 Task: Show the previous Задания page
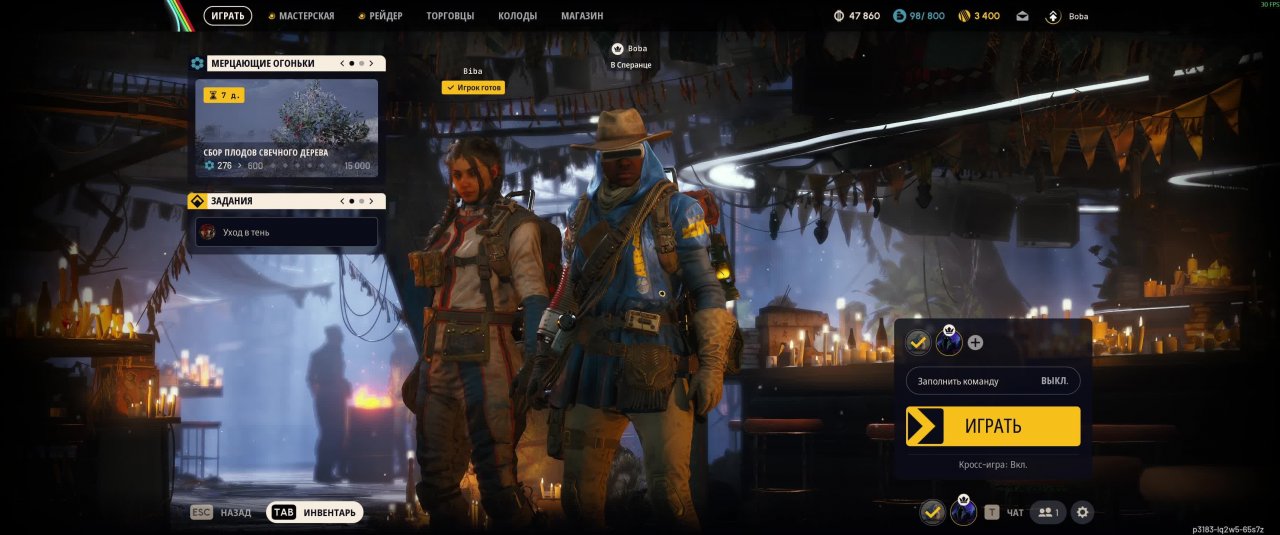(x=341, y=201)
